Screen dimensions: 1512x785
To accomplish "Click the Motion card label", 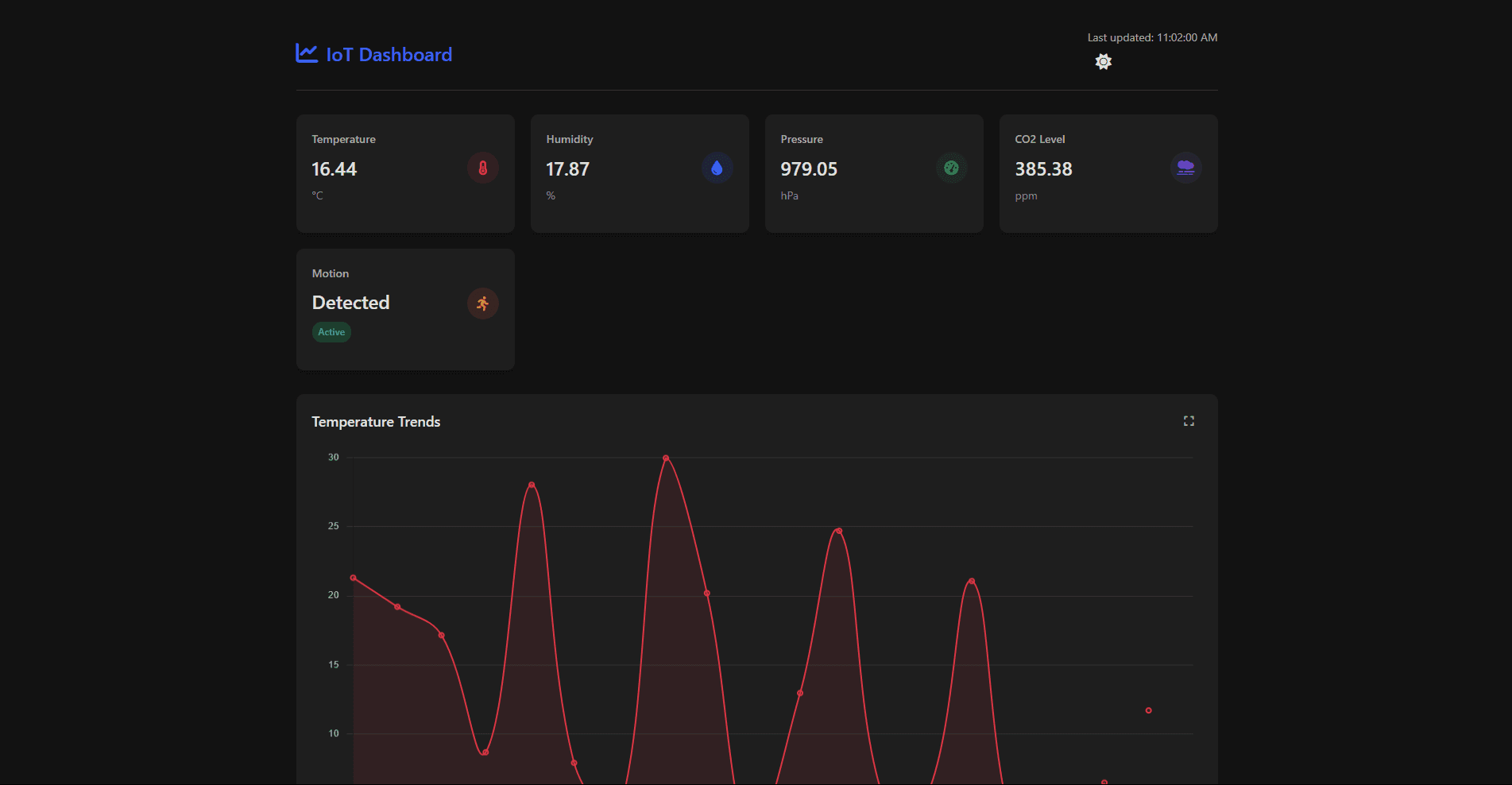I will click(331, 273).
